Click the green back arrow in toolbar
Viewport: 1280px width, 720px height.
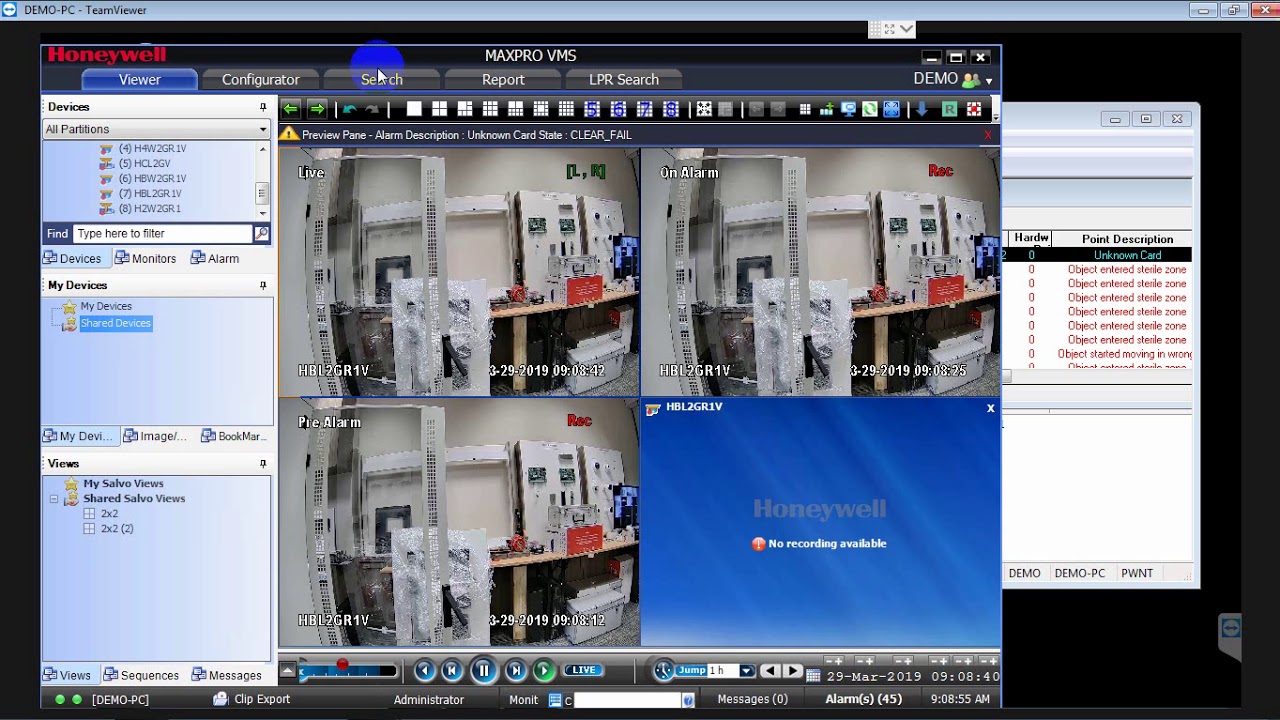pyautogui.click(x=290, y=109)
